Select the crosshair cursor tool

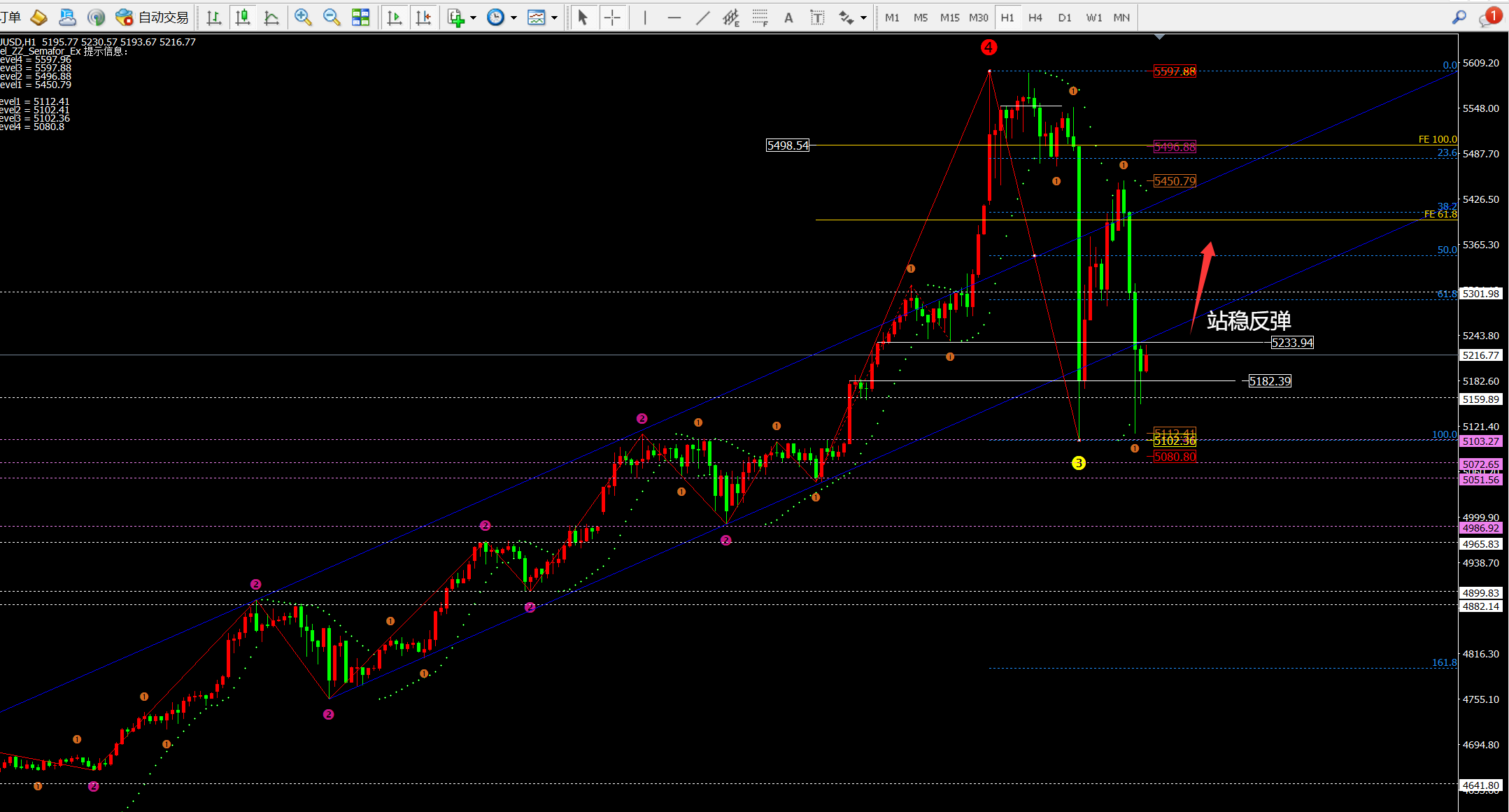[612, 17]
